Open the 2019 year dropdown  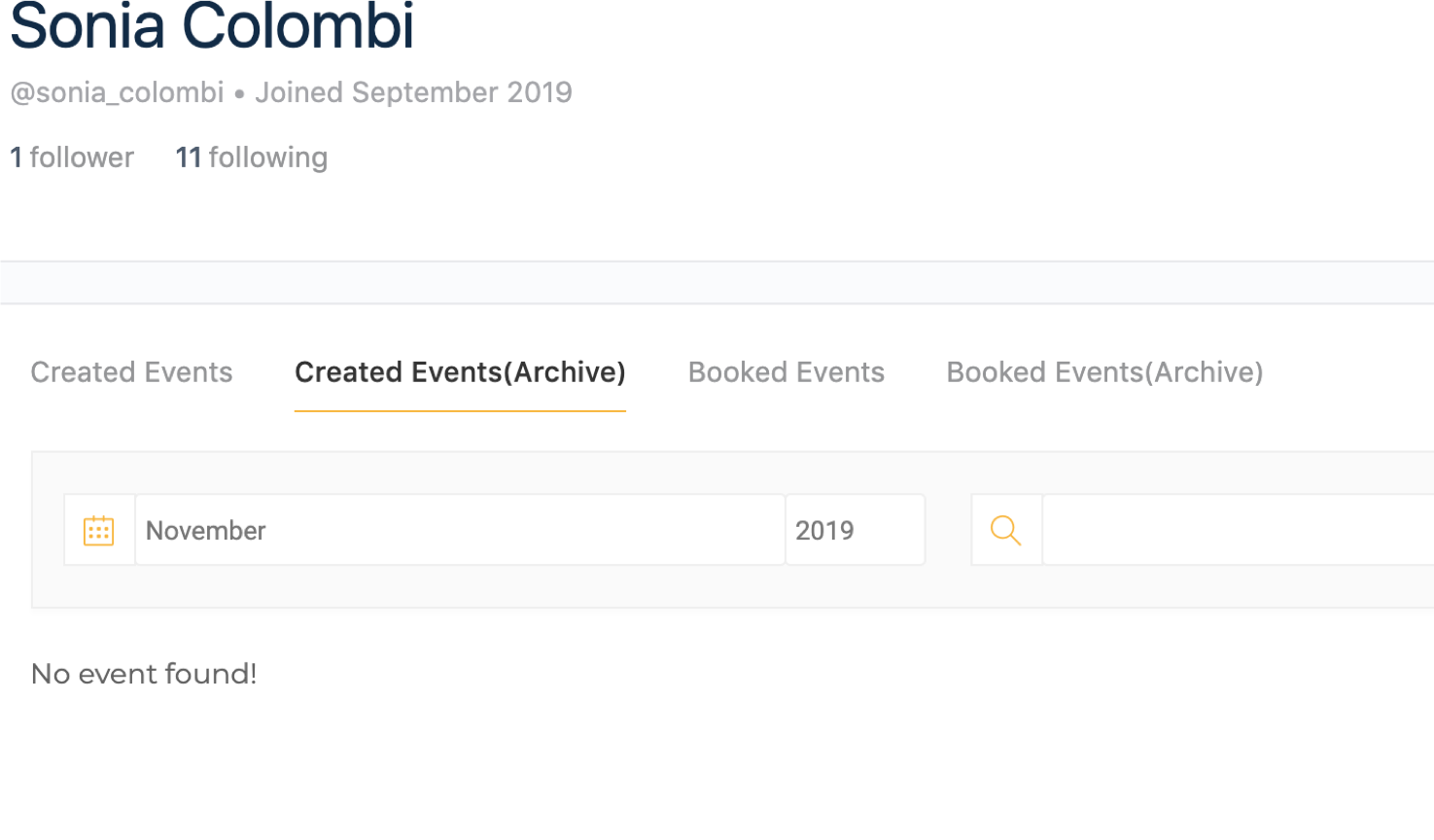click(856, 530)
